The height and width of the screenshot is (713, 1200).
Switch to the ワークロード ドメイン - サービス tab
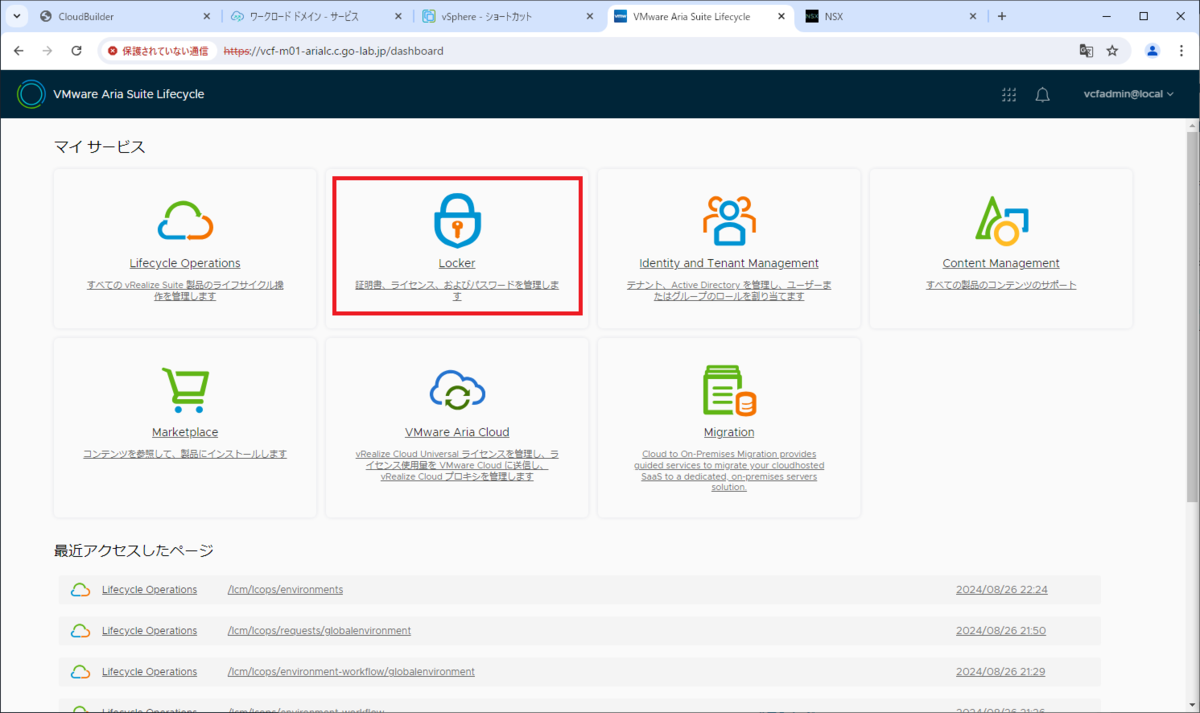click(x=316, y=17)
